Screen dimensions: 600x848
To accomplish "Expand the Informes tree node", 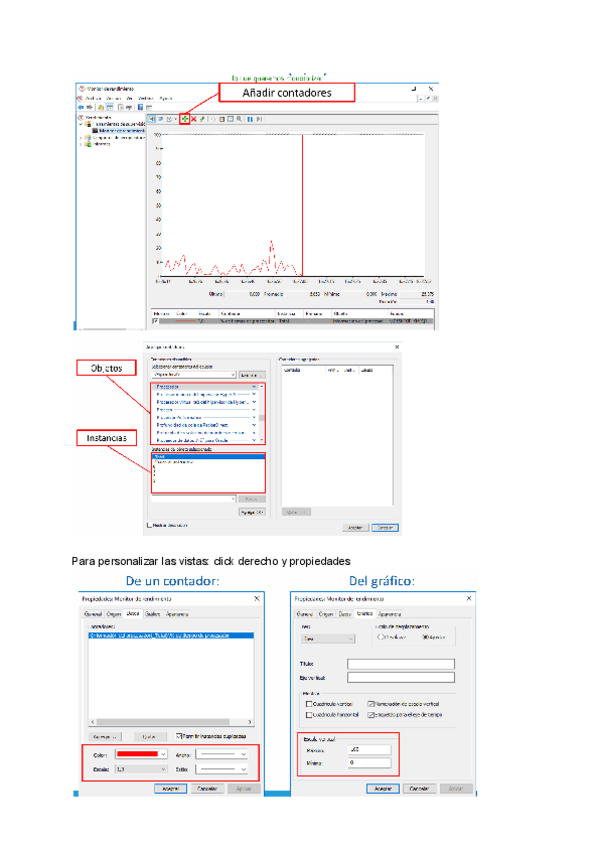I will [81, 144].
